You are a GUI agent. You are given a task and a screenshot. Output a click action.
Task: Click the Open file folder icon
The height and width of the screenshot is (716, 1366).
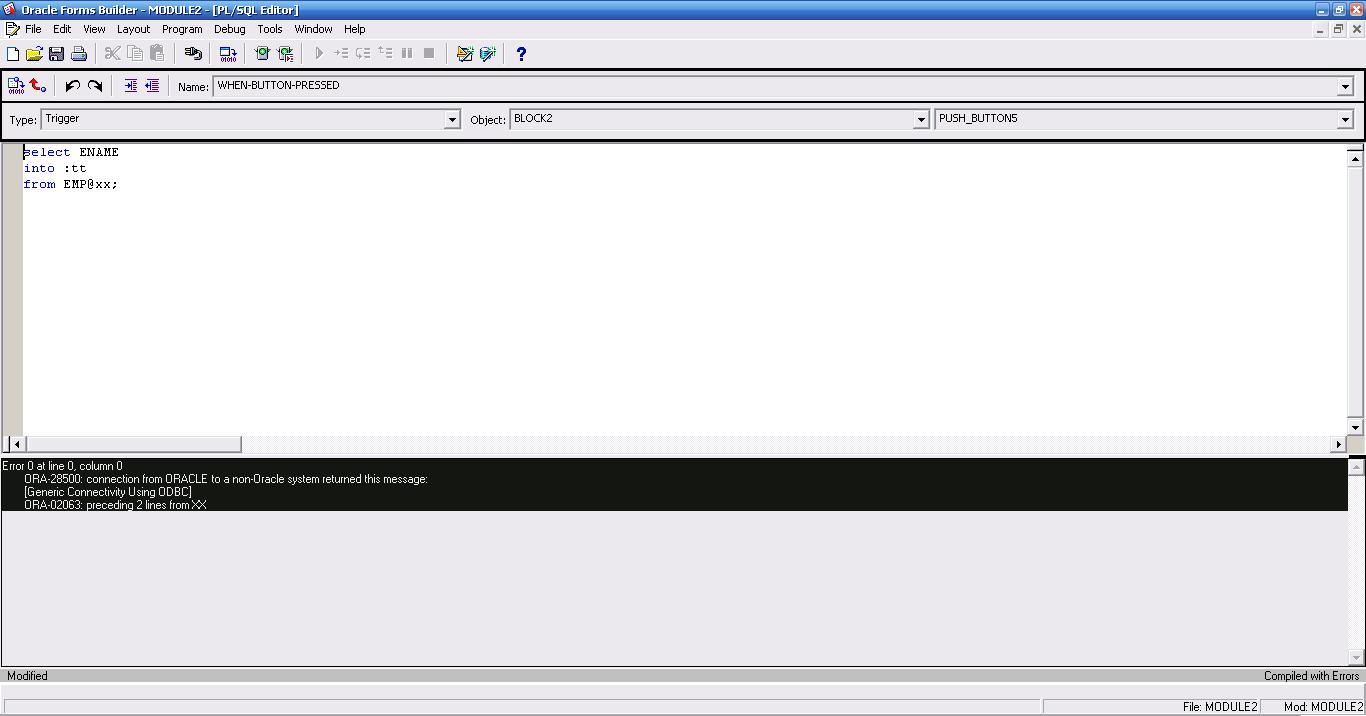coord(34,54)
